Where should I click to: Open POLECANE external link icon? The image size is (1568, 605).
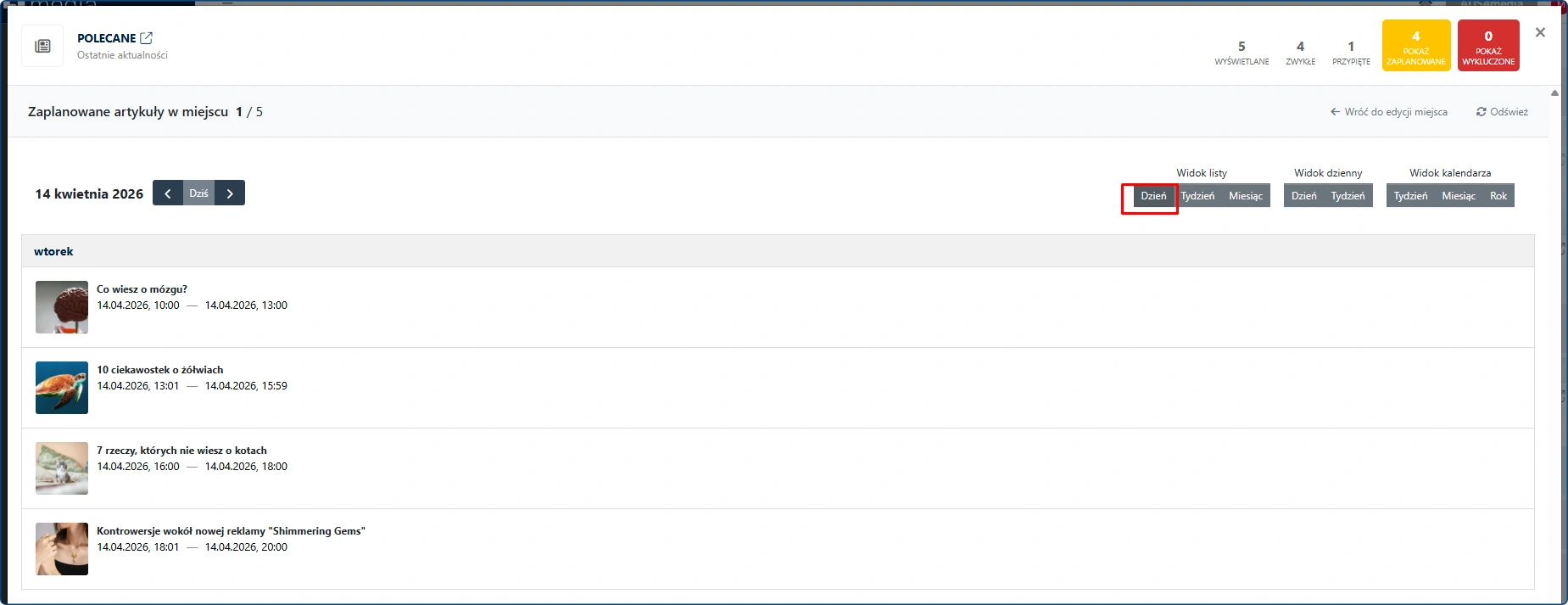tap(147, 38)
